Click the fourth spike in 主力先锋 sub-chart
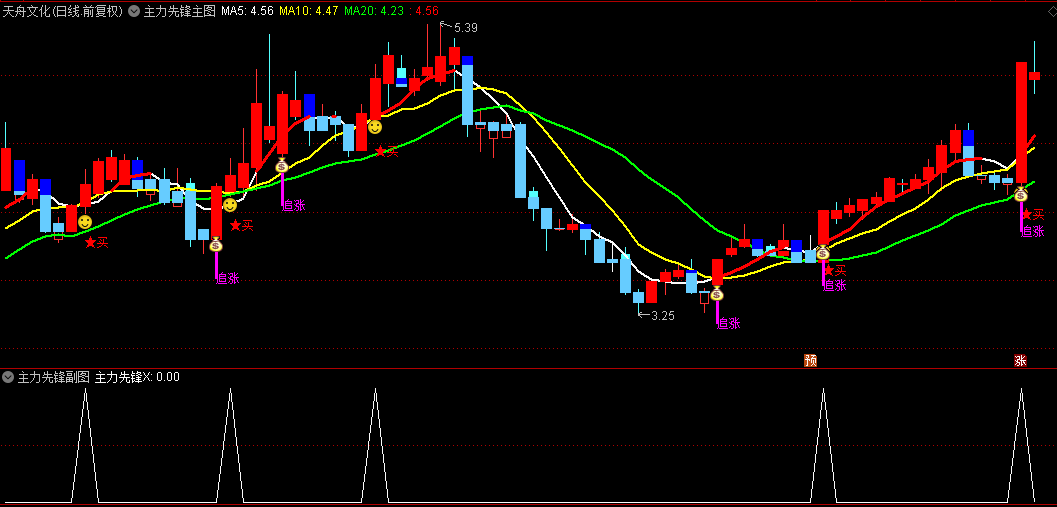1057x507 pixels. [x=823, y=445]
